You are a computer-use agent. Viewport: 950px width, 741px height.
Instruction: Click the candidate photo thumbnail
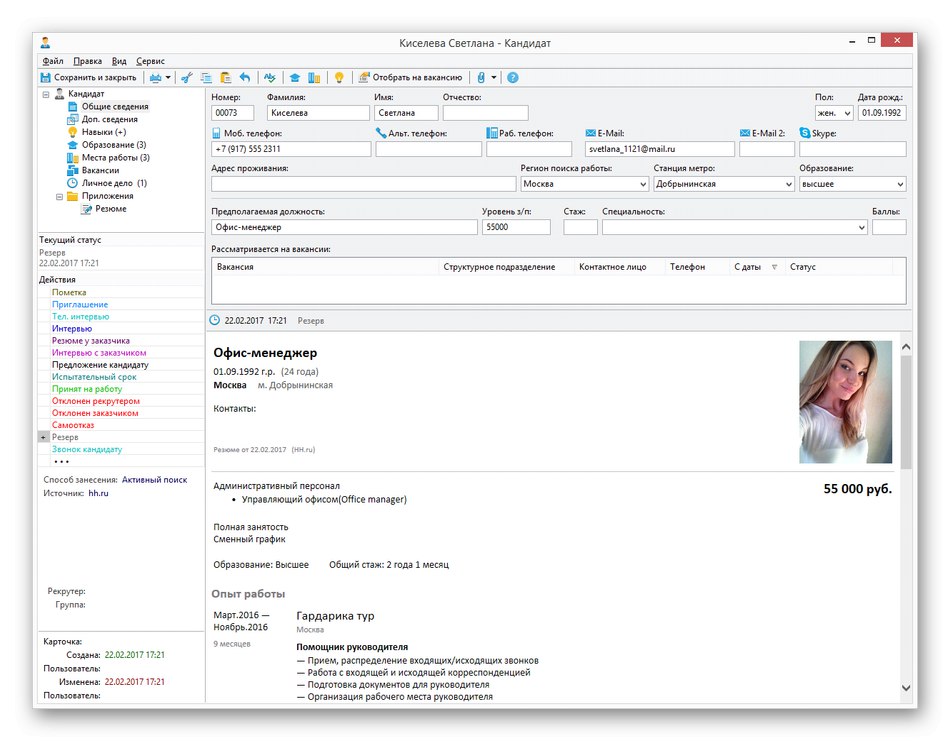(845, 402)
